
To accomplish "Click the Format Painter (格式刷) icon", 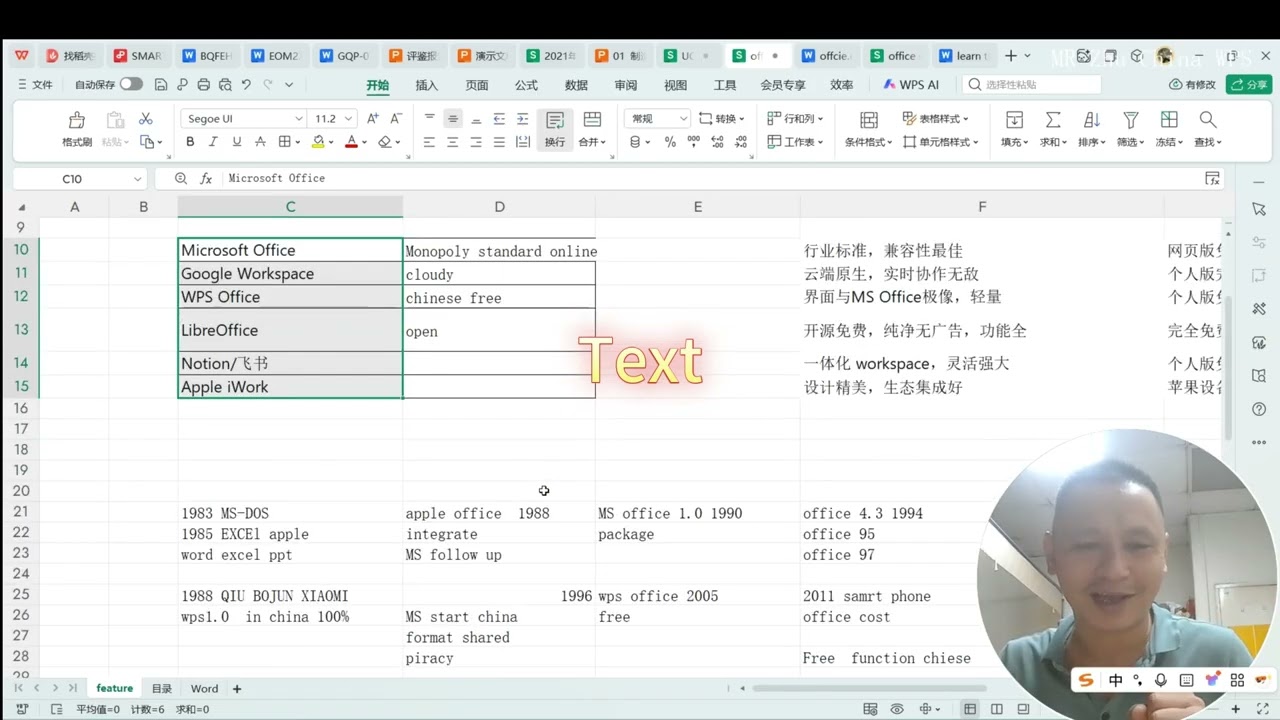I will [x=77, y=120].
